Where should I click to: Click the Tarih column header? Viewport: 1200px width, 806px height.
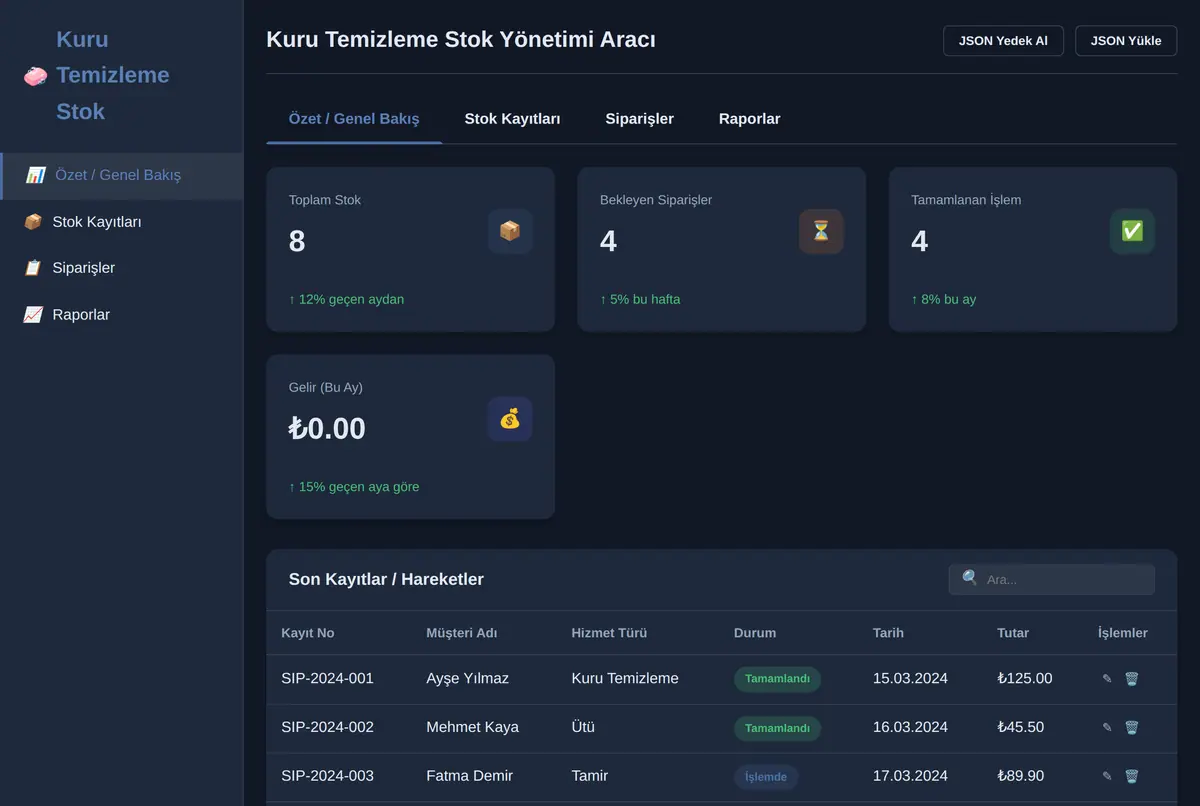888,633
